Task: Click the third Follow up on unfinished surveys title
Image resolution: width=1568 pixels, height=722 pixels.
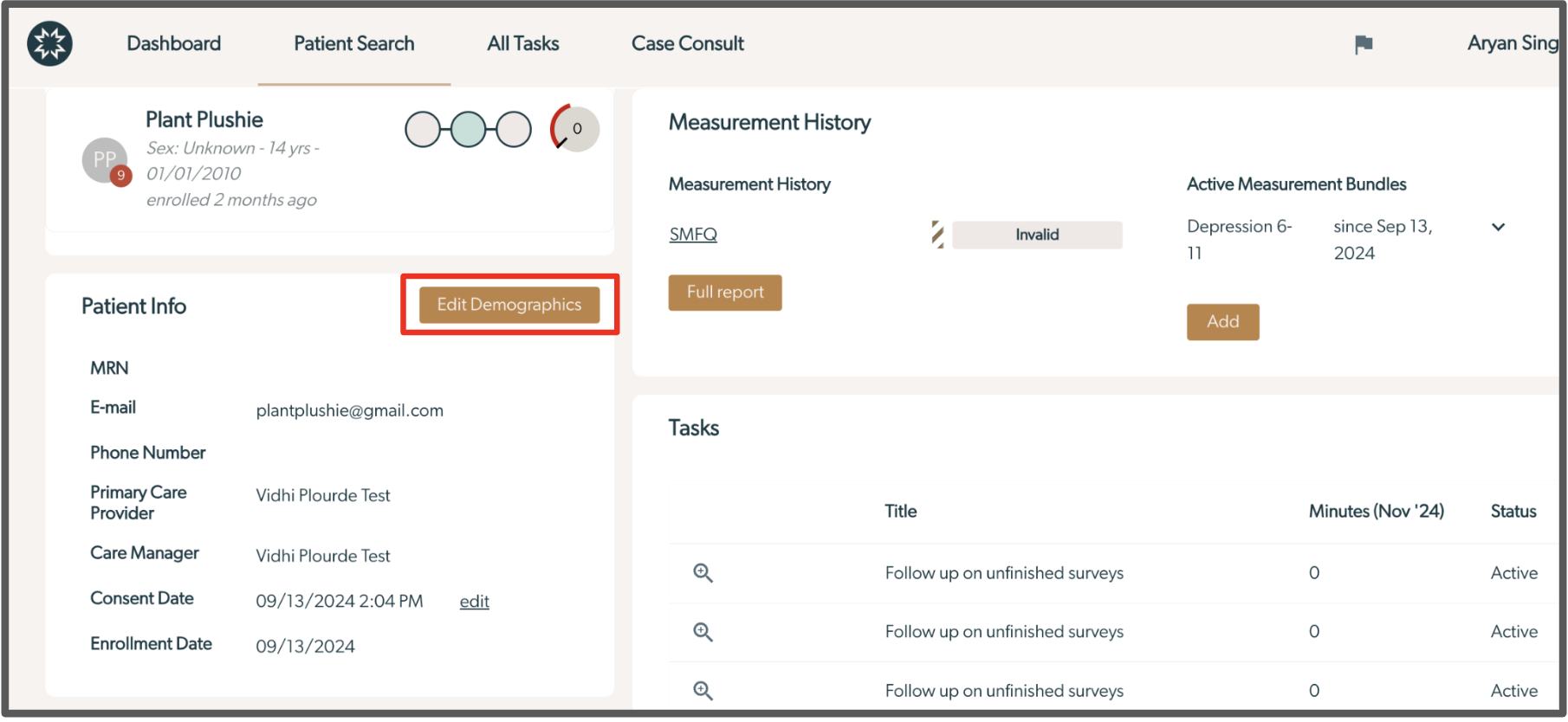Action: coord(1004,691)
